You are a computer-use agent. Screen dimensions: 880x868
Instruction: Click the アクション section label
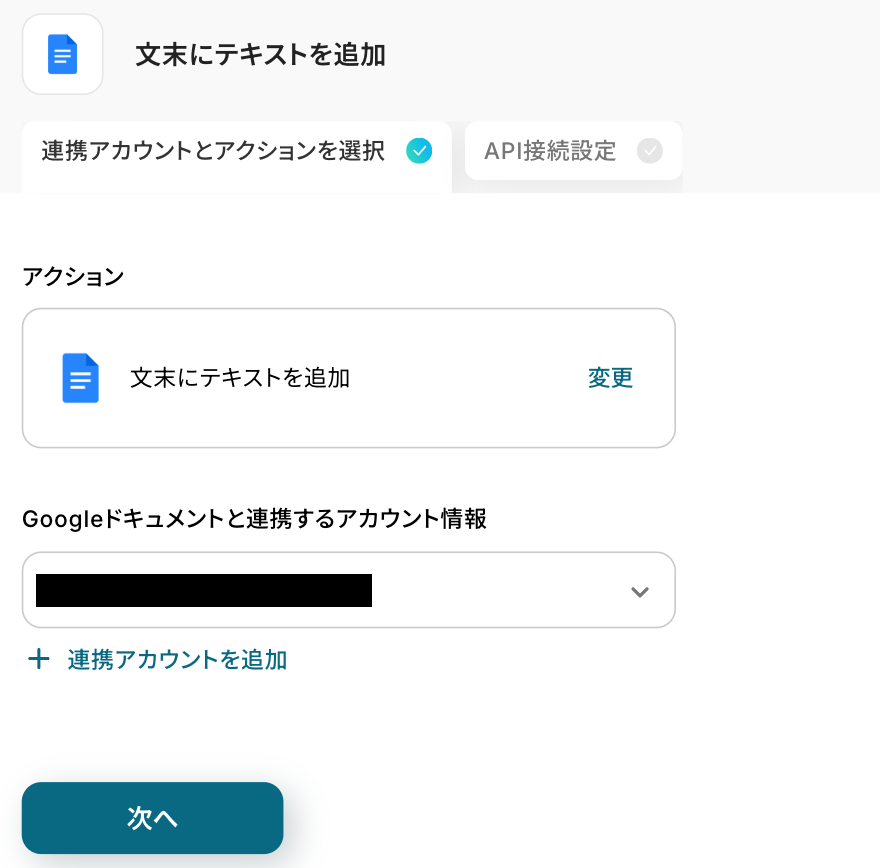73,277
